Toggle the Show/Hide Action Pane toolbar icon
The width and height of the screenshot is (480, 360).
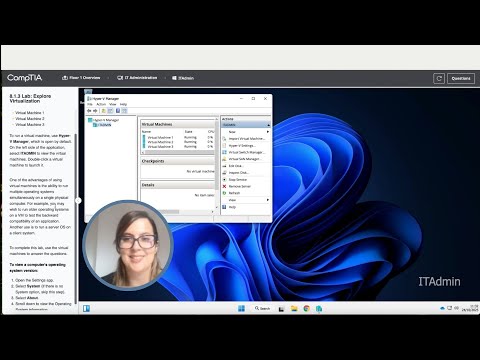124,111
